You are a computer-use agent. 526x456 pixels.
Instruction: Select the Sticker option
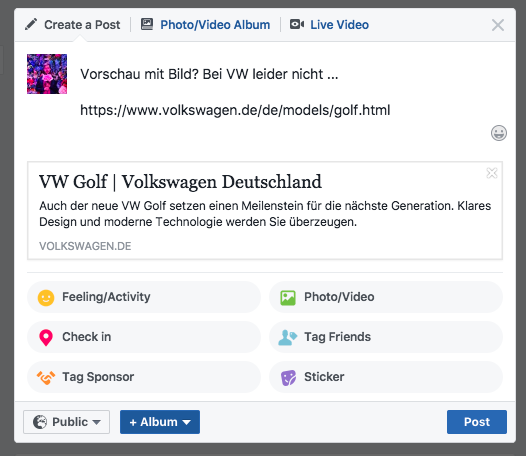click(386, 377)
